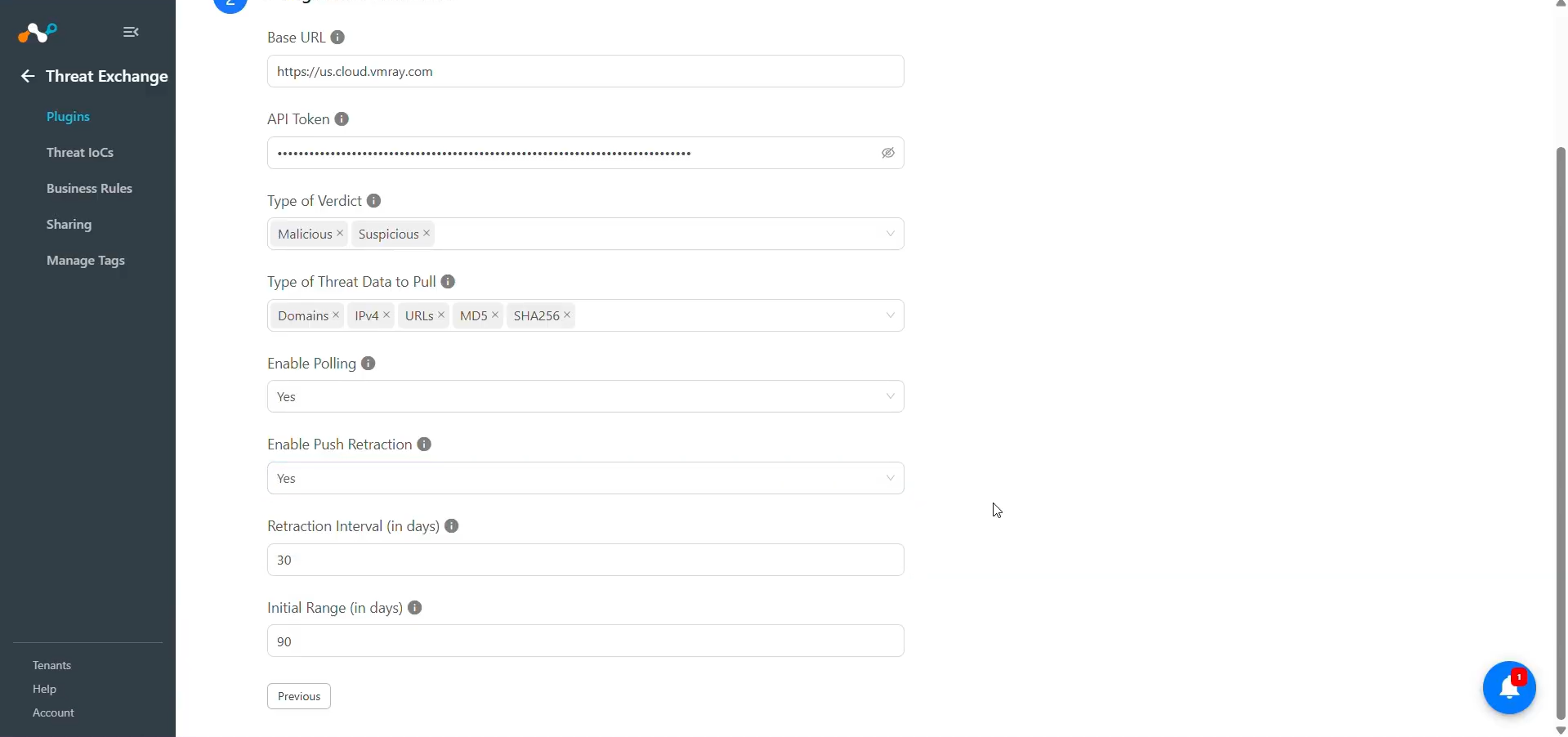Click the Netskope logo icon
The image size is (1568, 737).
pos(38,33)
